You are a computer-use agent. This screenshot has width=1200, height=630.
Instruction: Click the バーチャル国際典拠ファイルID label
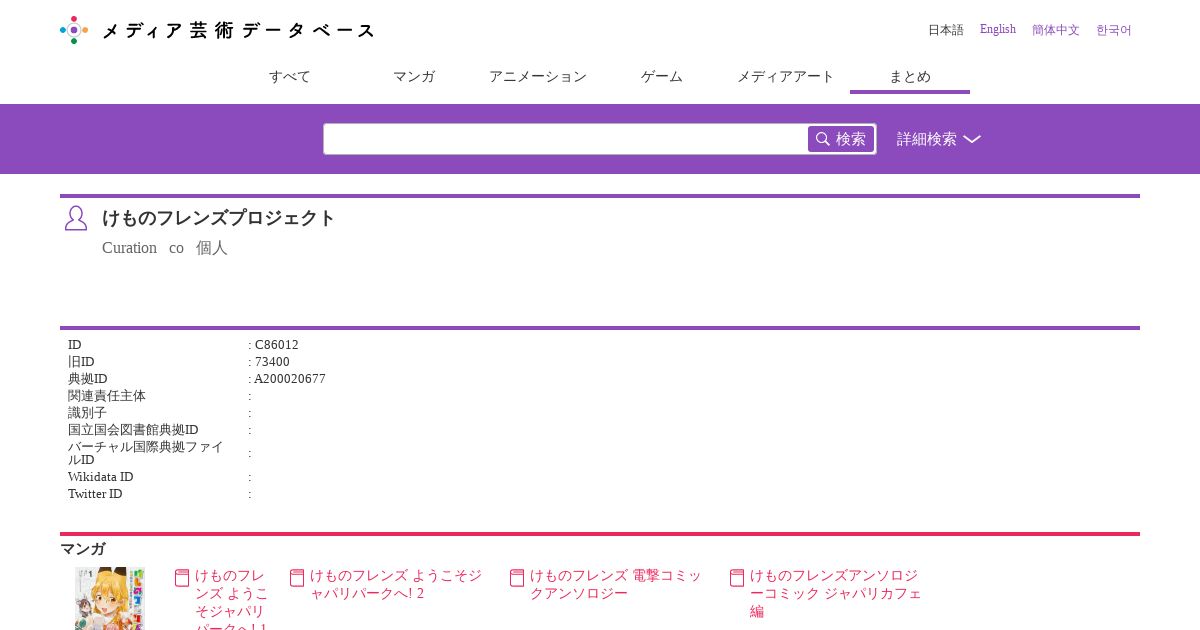[146, 453]
